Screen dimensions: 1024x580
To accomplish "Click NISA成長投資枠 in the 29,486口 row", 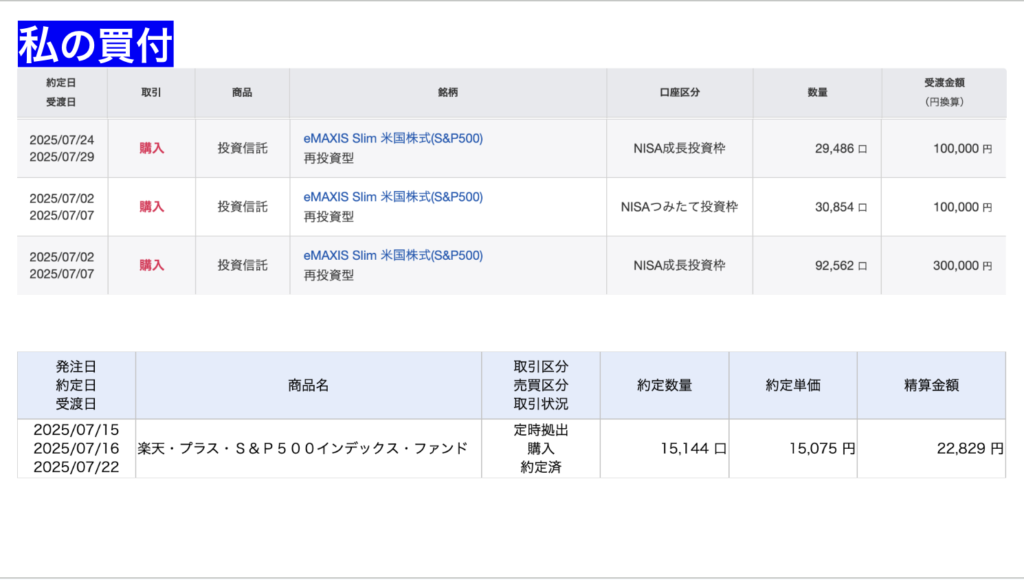I will point(679,148).
